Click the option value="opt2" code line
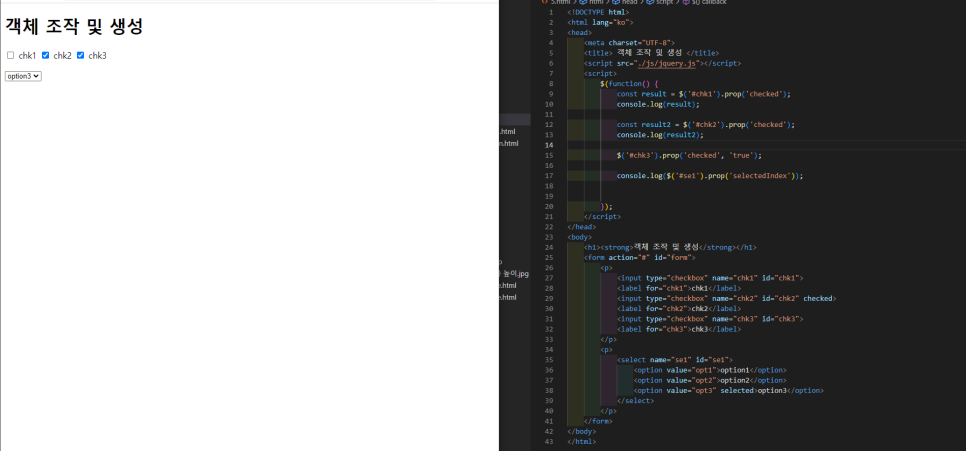The image size is (966, 451). click(x=710, y=380)
